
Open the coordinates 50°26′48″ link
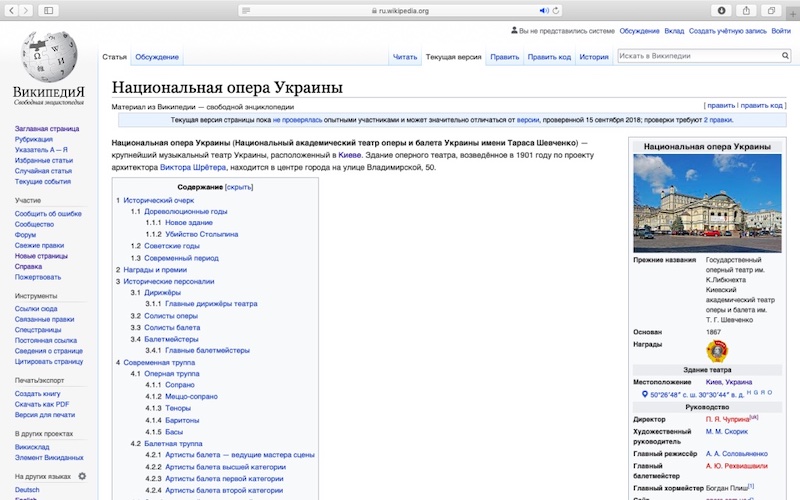pyautogui.click(x=697, y=394)
